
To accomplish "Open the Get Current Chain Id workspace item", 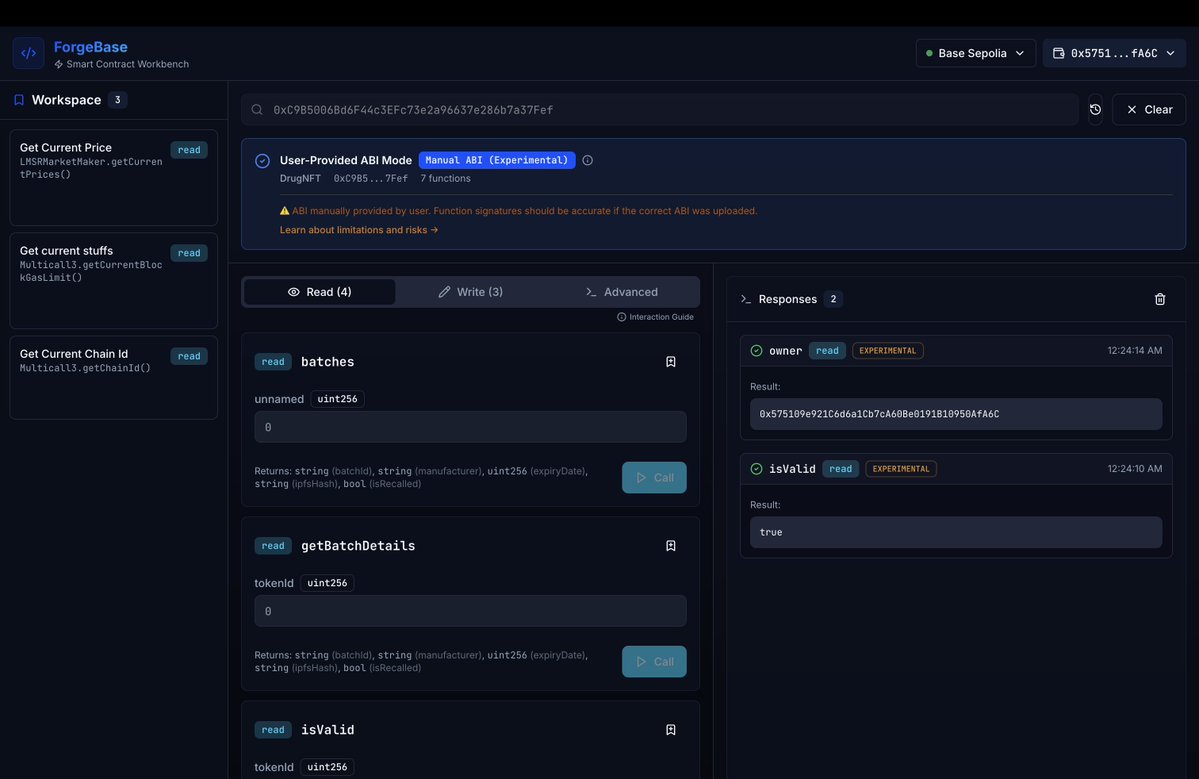I will (113, 377).
